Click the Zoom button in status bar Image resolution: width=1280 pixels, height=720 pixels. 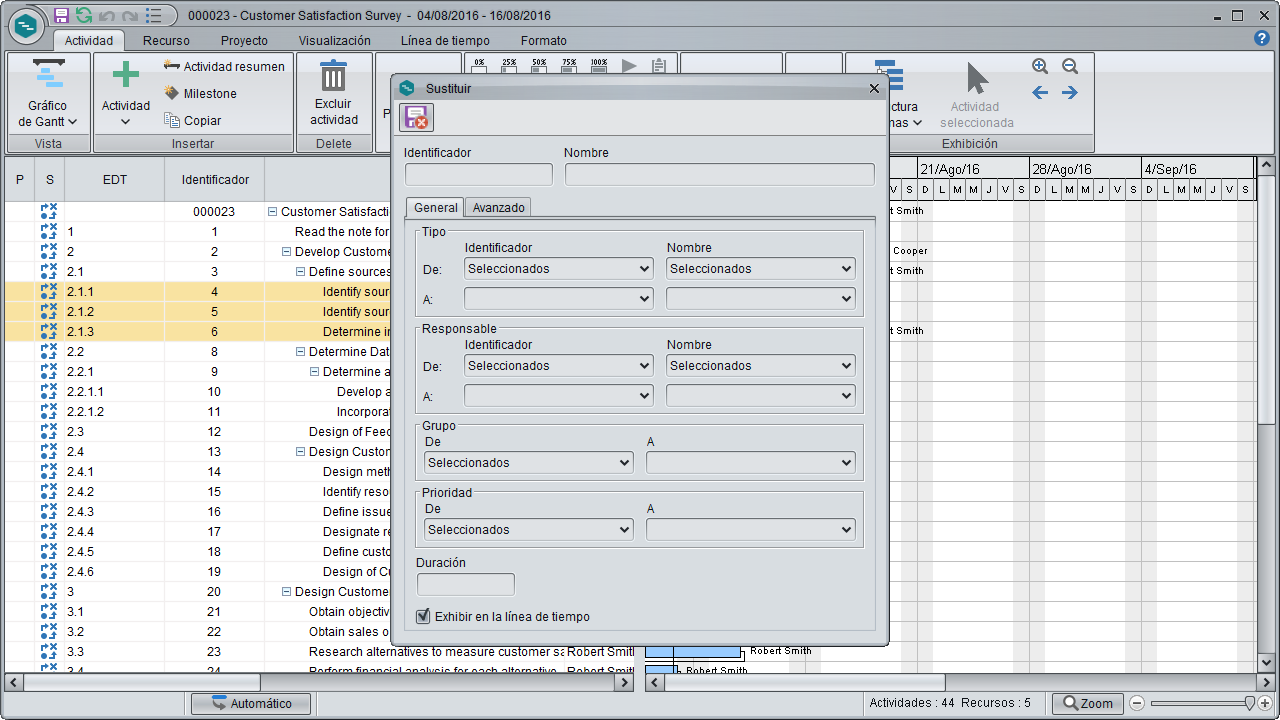(x=1087, y=704)
